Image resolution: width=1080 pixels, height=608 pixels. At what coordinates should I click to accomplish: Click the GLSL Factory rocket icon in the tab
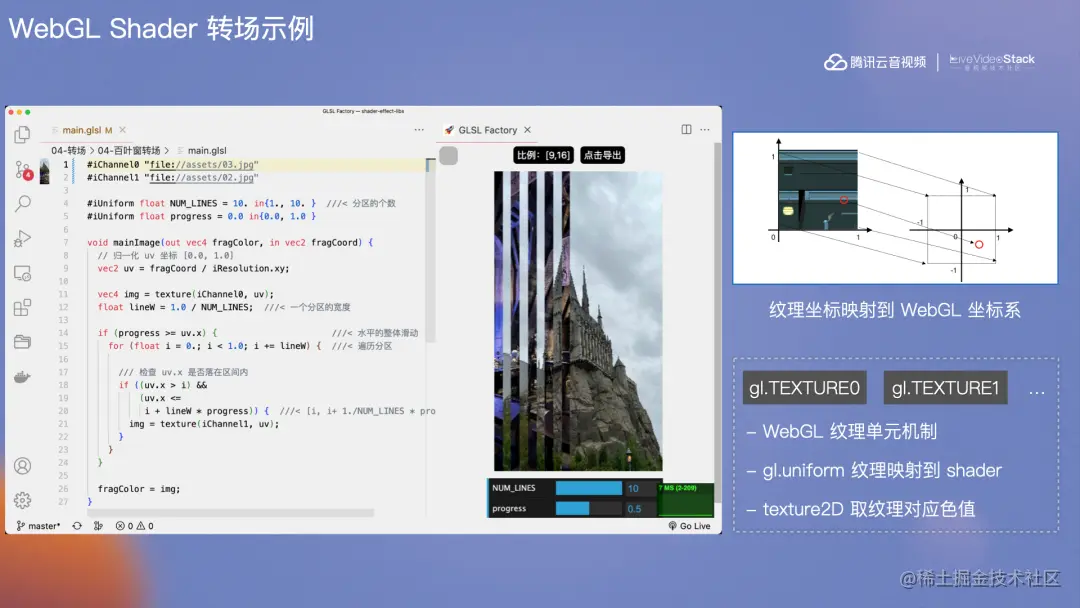pyautogui.click(x=449, y=129)
